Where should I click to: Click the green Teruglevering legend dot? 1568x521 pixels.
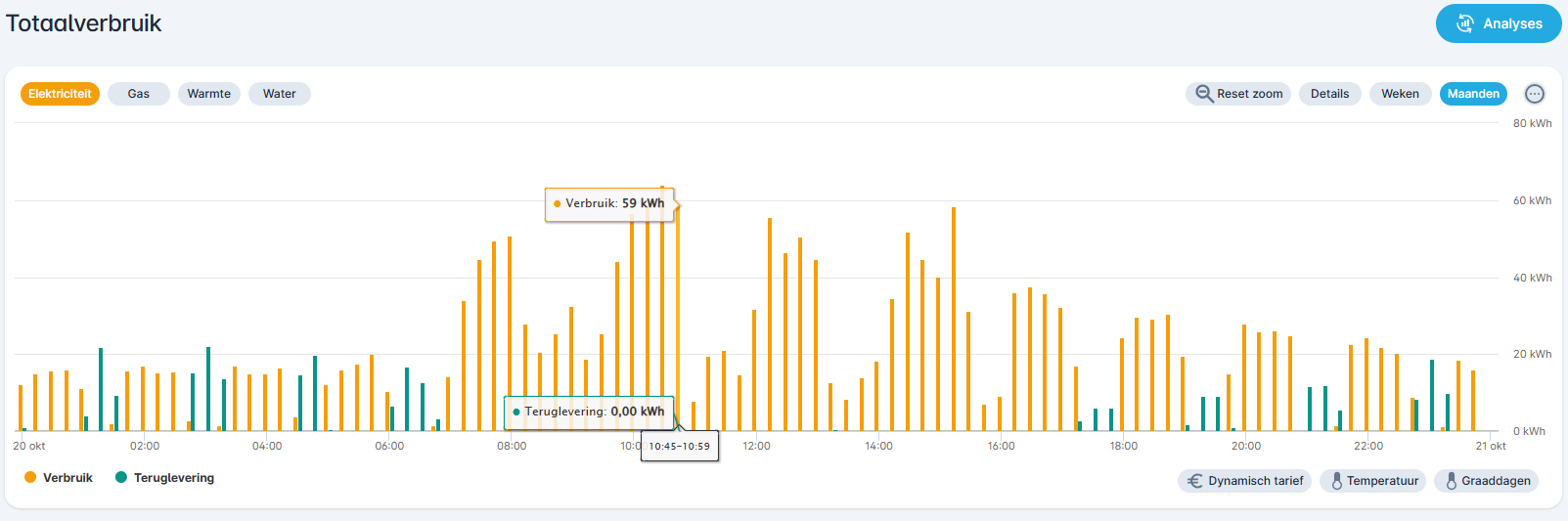121,477
